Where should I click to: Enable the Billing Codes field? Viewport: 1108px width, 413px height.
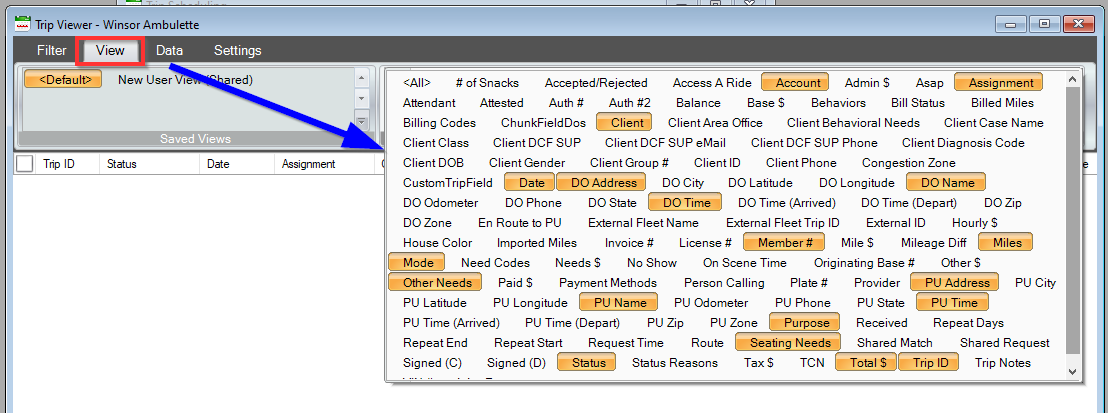[440, 122]
